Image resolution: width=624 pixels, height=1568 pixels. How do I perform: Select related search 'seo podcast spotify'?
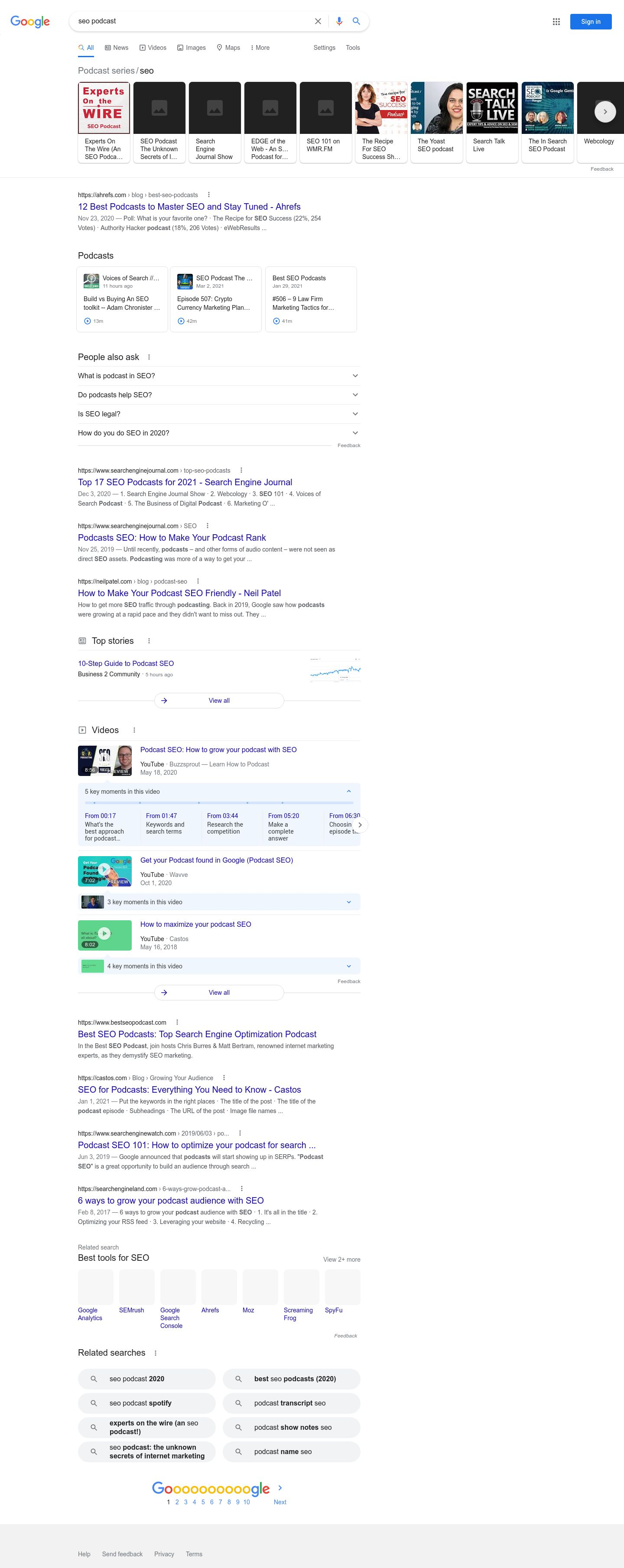[147, 1403]
